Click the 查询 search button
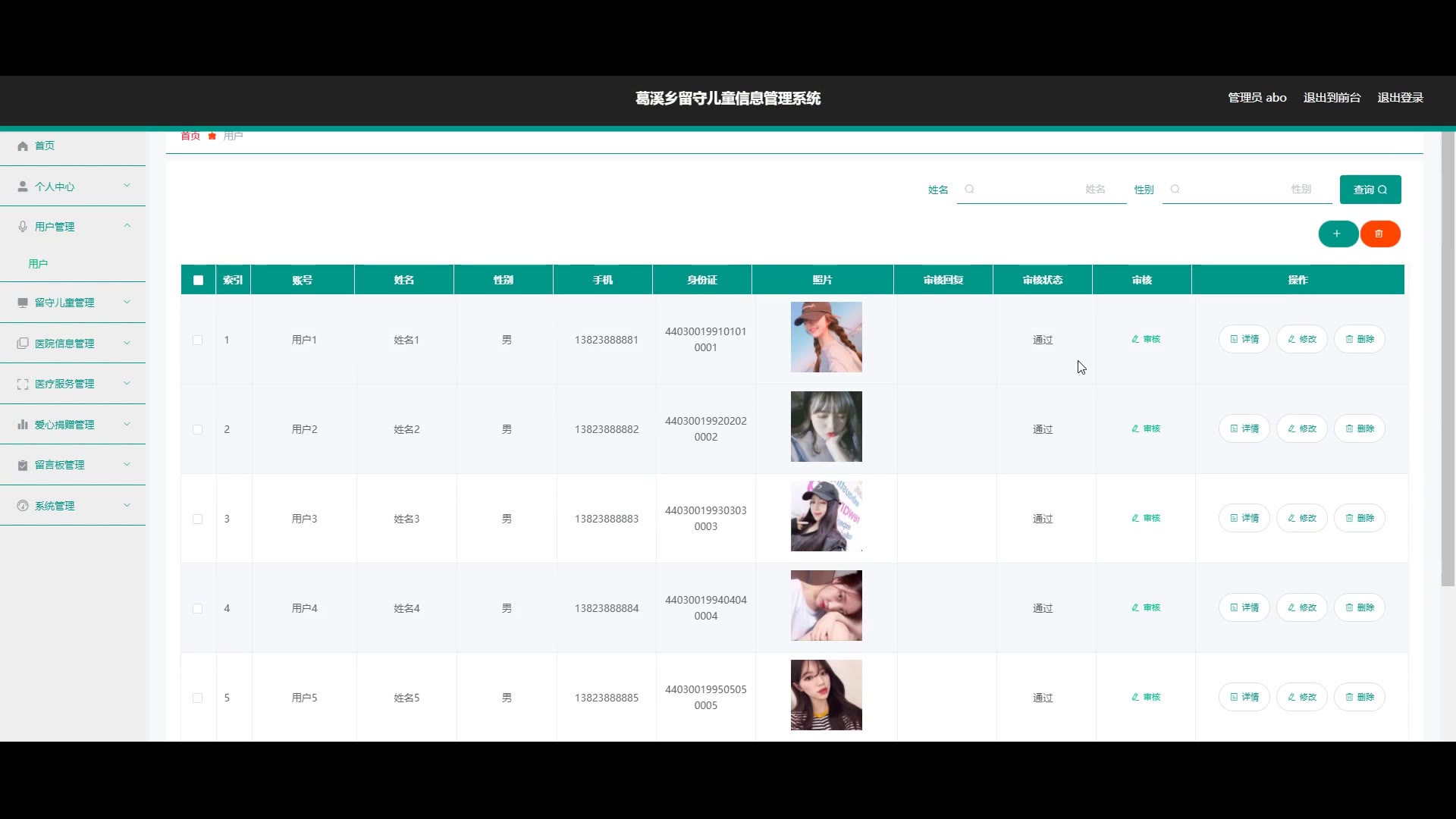The width and height of the screenshot is (1456, 819). coord(1370,190)
